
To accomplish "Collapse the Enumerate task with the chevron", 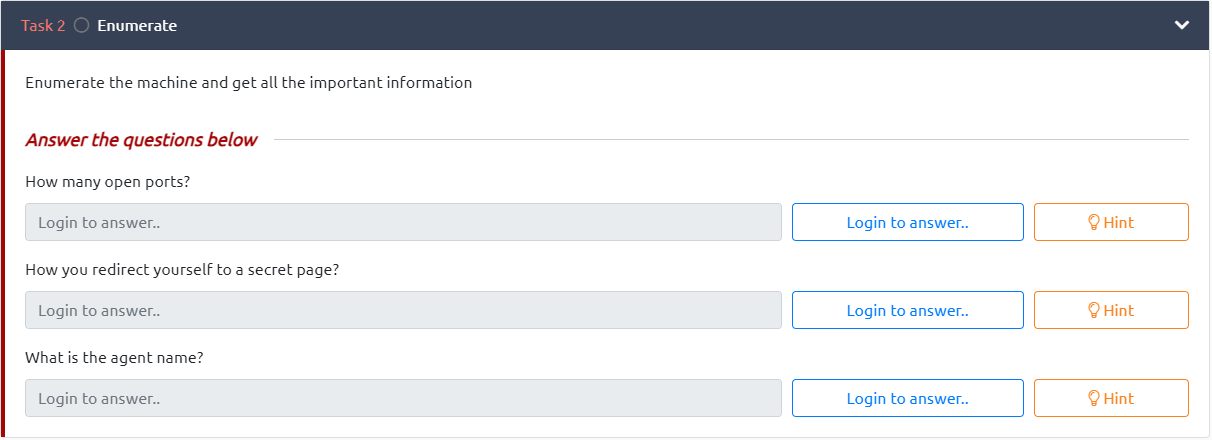I will pyautogui.click(x=1182, y=26).
